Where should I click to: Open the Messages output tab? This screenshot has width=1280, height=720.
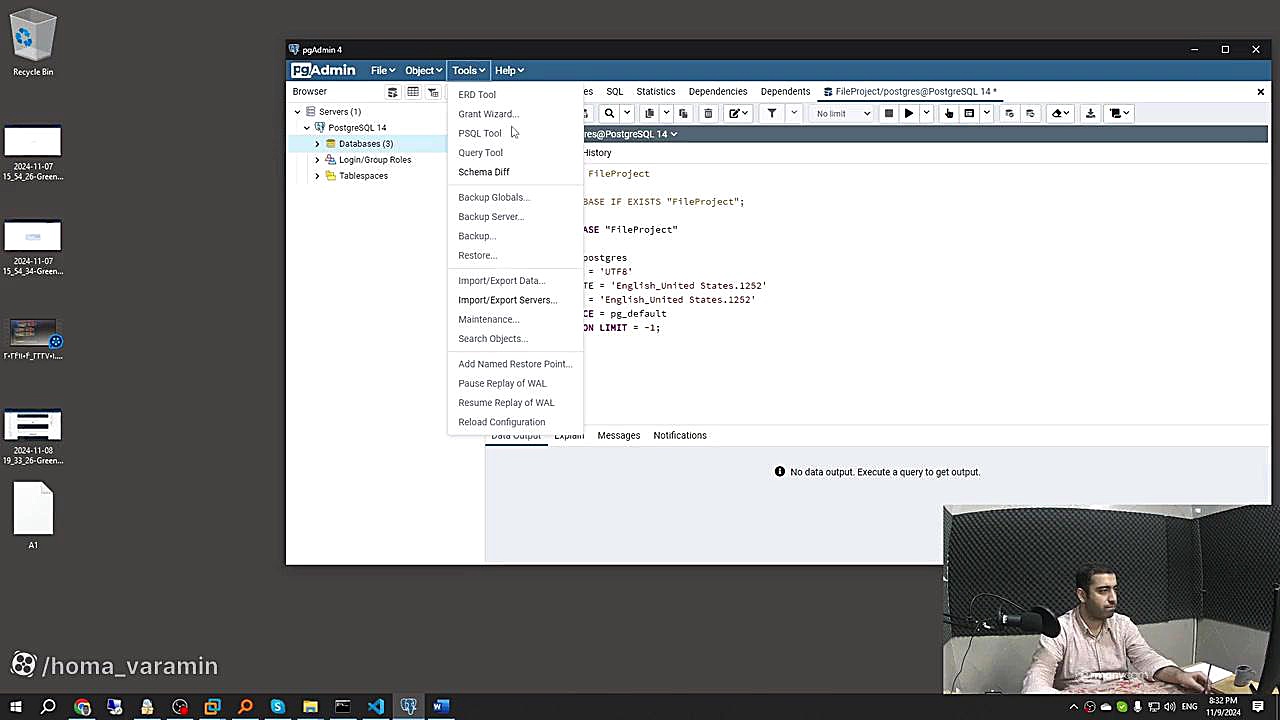click(619, 436)
